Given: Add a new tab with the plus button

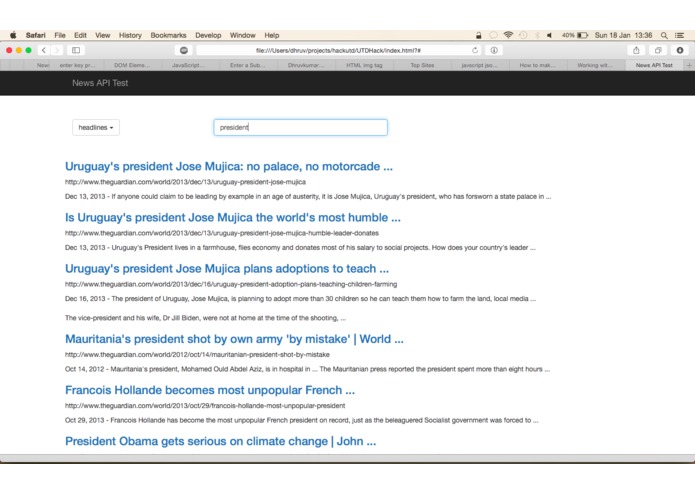Looking at the screenshot, I should coord(689,65).
